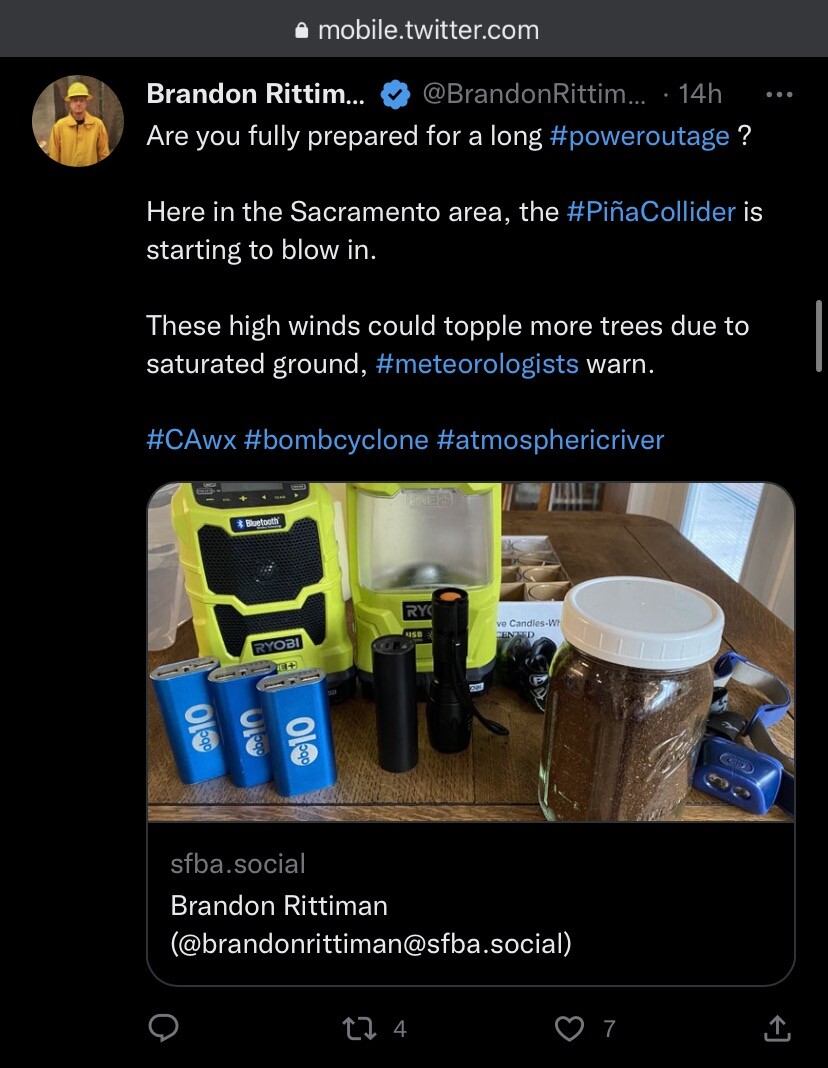Image resolution: width=828 pixels, height=1068 pixels.
Task: Like the tweet with heart icon
Action: click(569, 1028)
